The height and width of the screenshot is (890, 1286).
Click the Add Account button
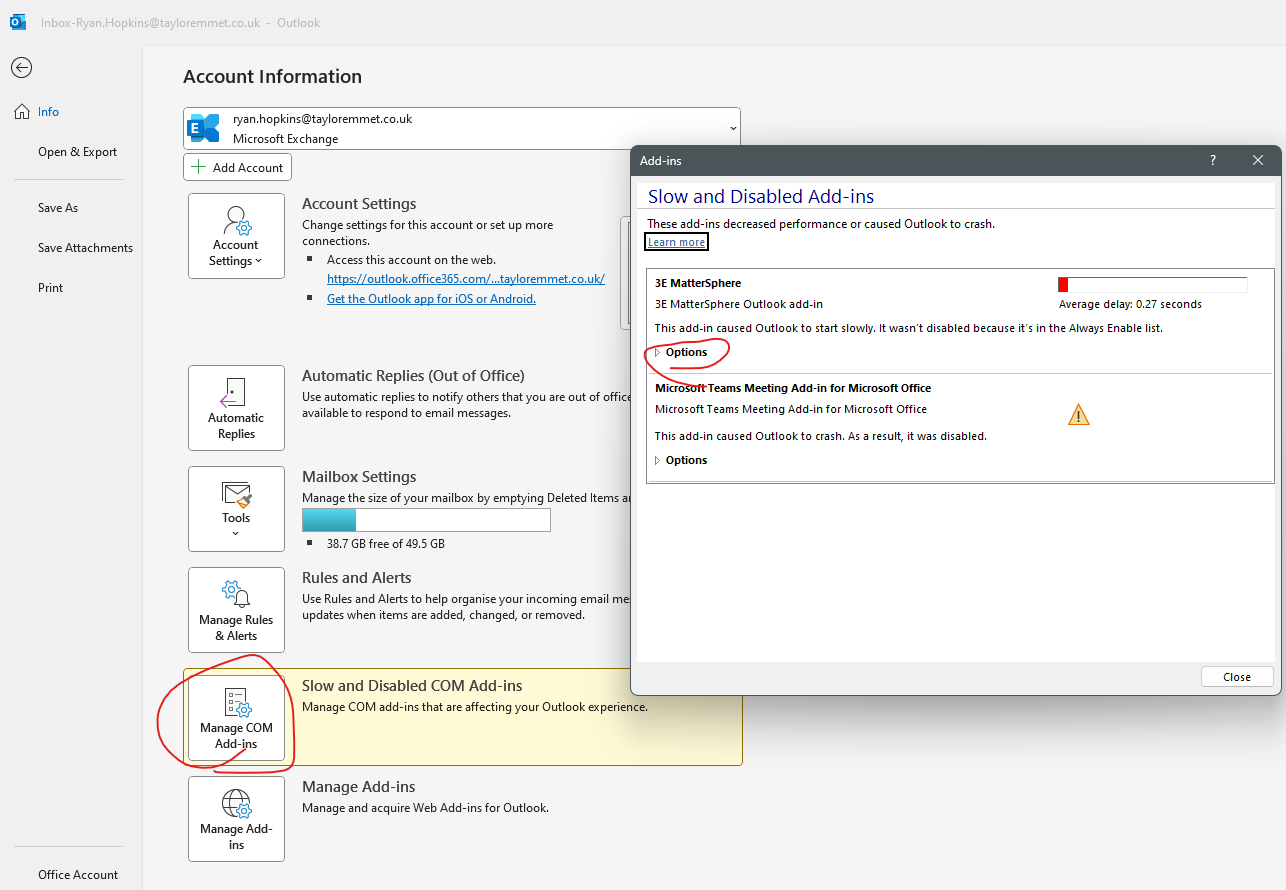(238, 167)
